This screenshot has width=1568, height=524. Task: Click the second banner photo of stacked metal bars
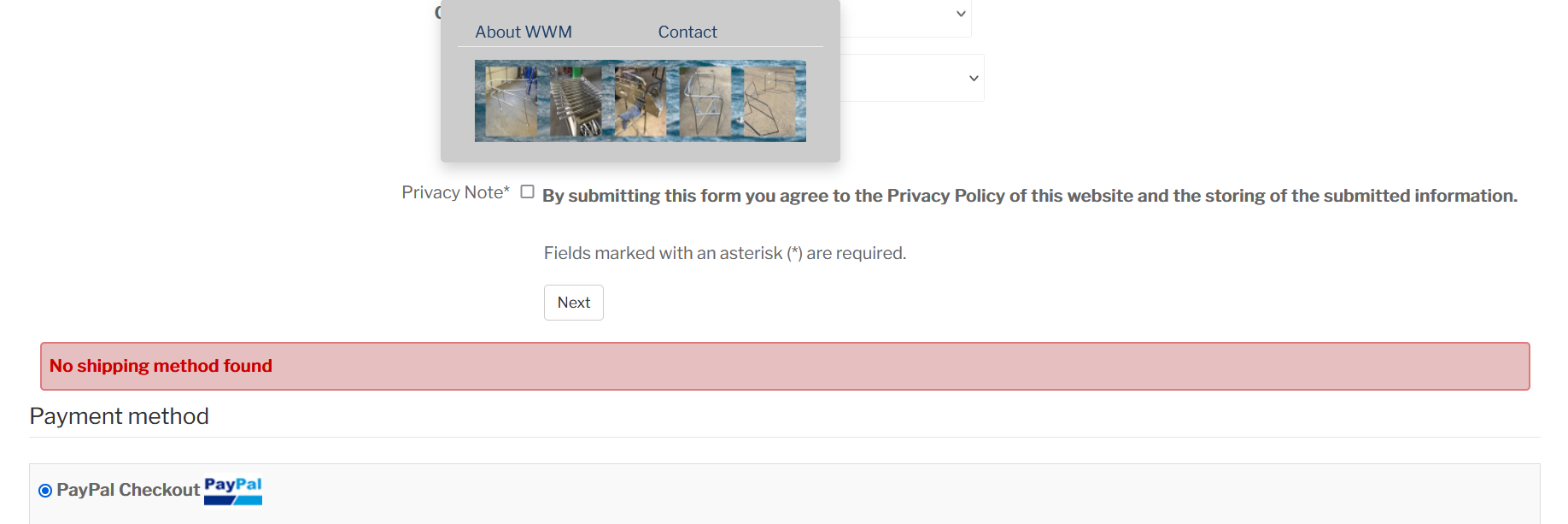pyautogui.click(x=576, y=102)
